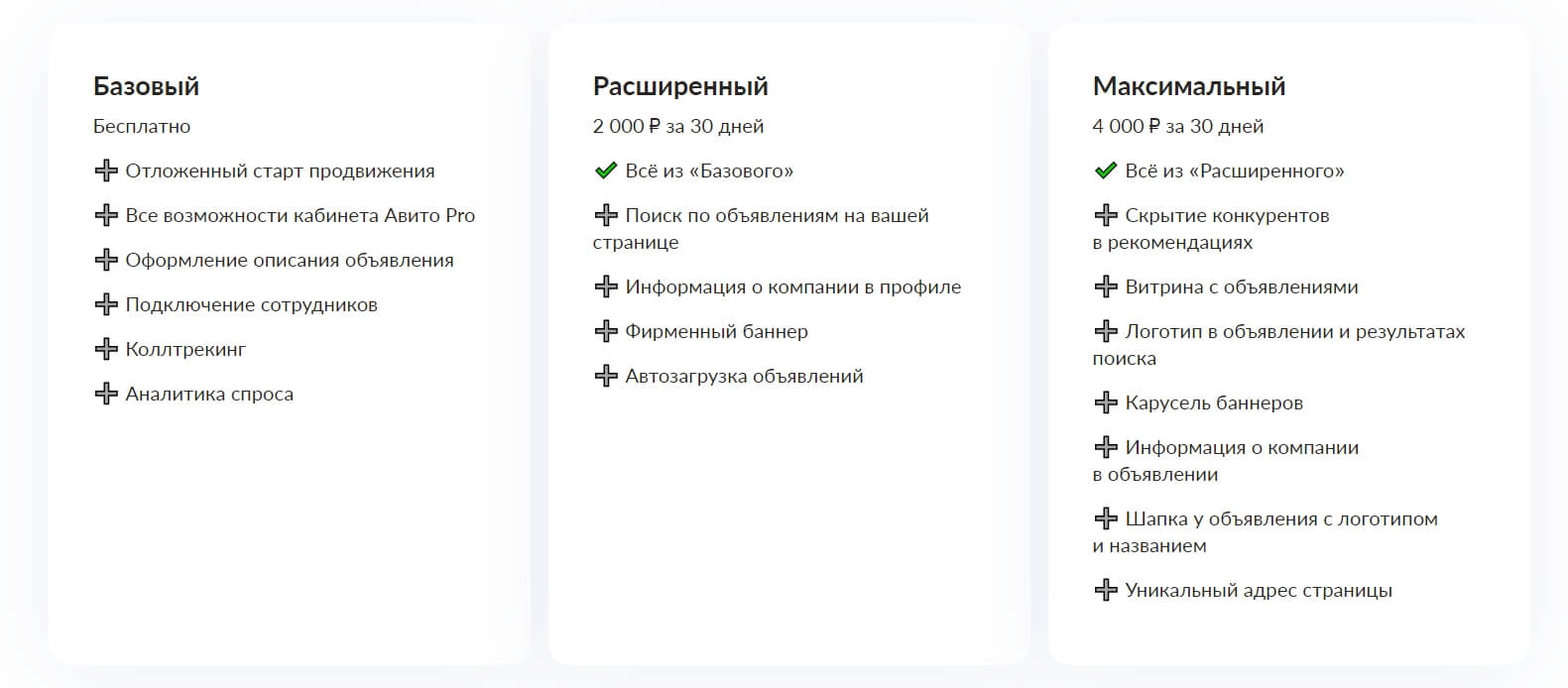Select the Максимальный plan heading
1568x688 pixels.
pos(1189,86)
